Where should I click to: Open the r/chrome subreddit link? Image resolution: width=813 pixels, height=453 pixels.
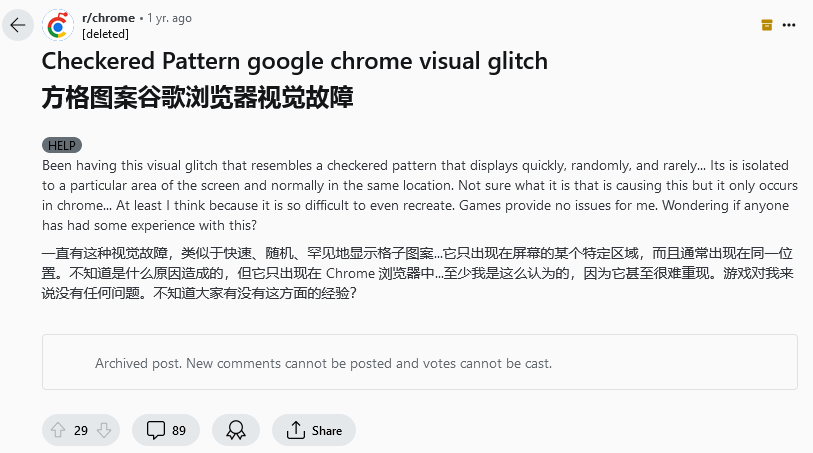108,18
